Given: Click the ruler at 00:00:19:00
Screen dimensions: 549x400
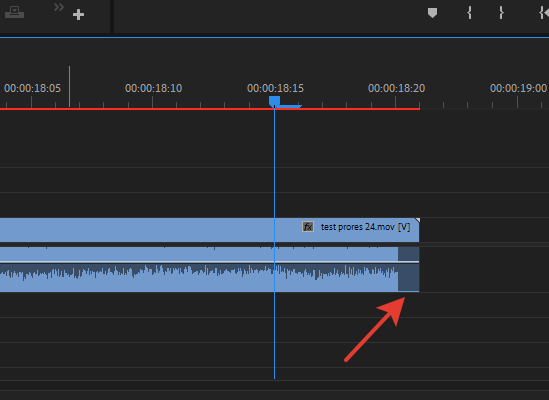Looking at the screenshot, I should click(518, 88).
